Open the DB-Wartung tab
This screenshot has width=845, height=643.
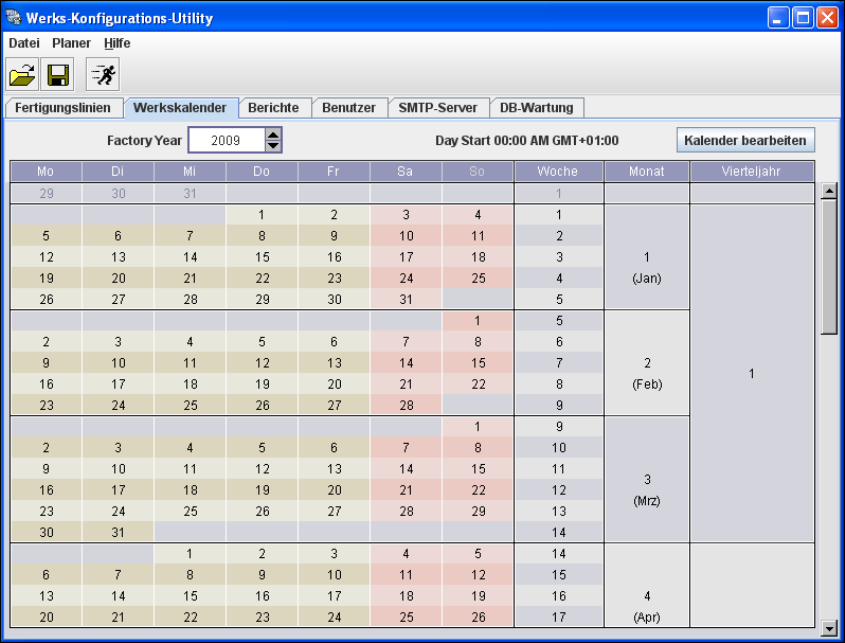(x=536, y=108)
